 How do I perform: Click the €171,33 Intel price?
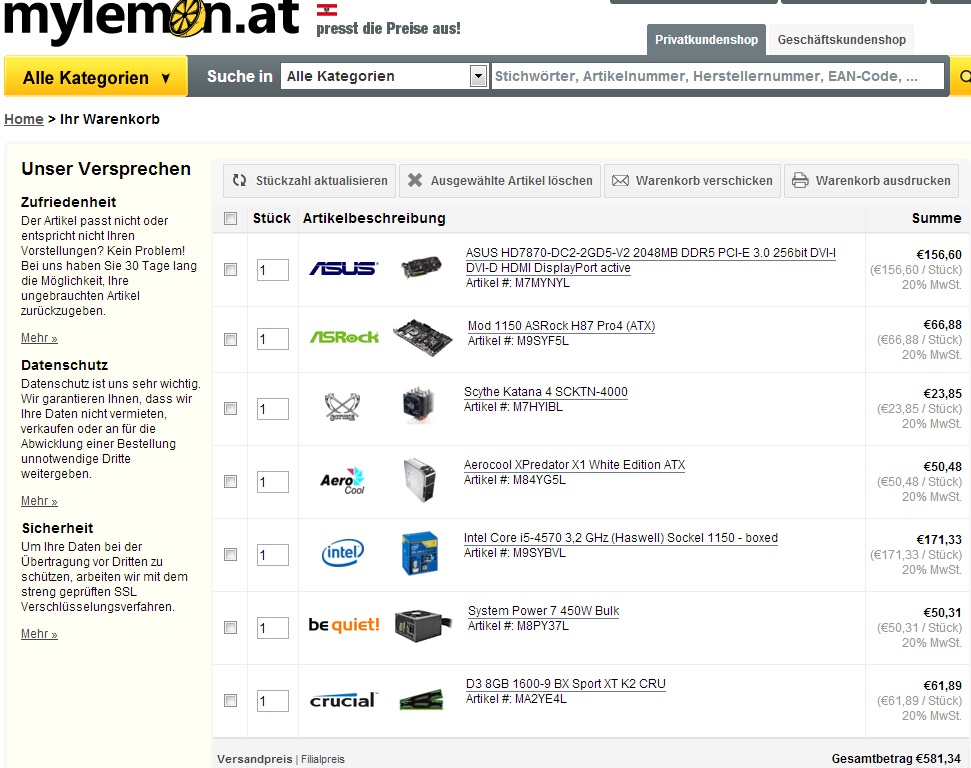pyautogui.click(x=939, y=539)
